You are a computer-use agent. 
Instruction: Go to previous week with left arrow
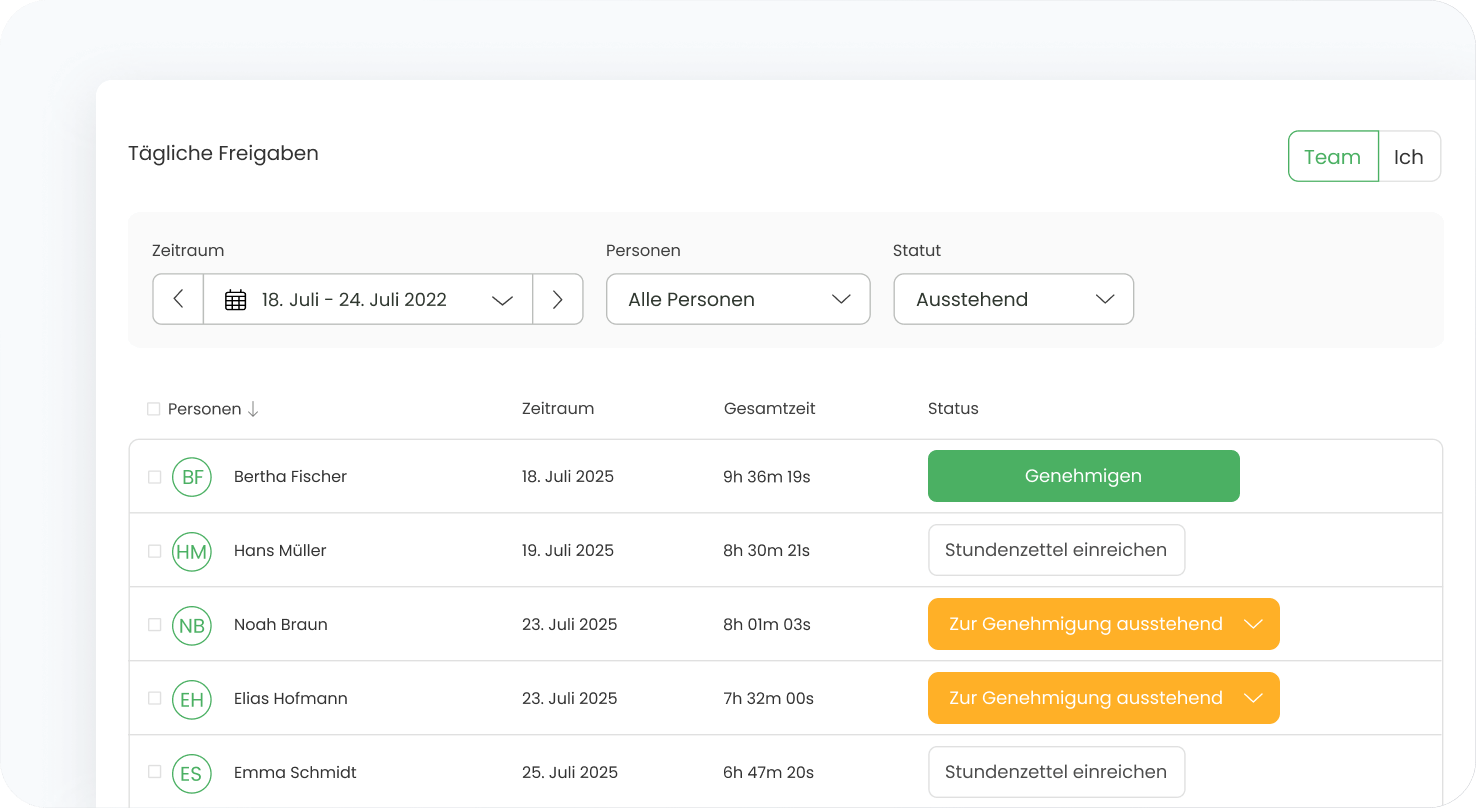point(178,299)
